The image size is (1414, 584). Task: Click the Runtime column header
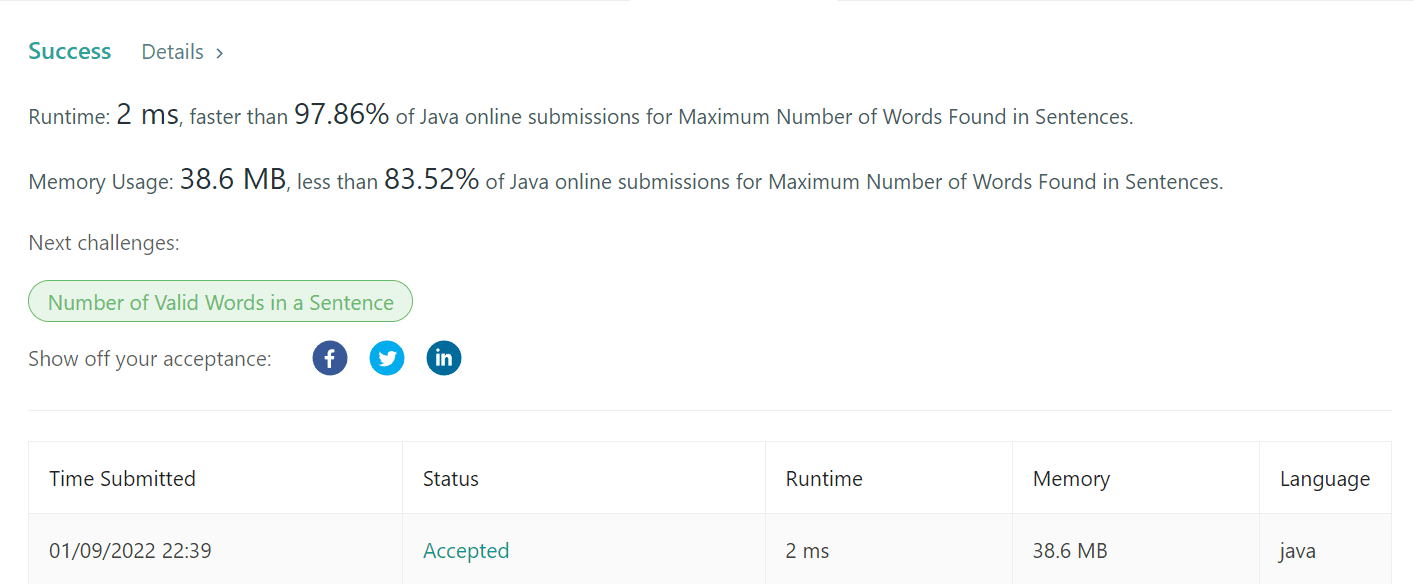[823, 478]
